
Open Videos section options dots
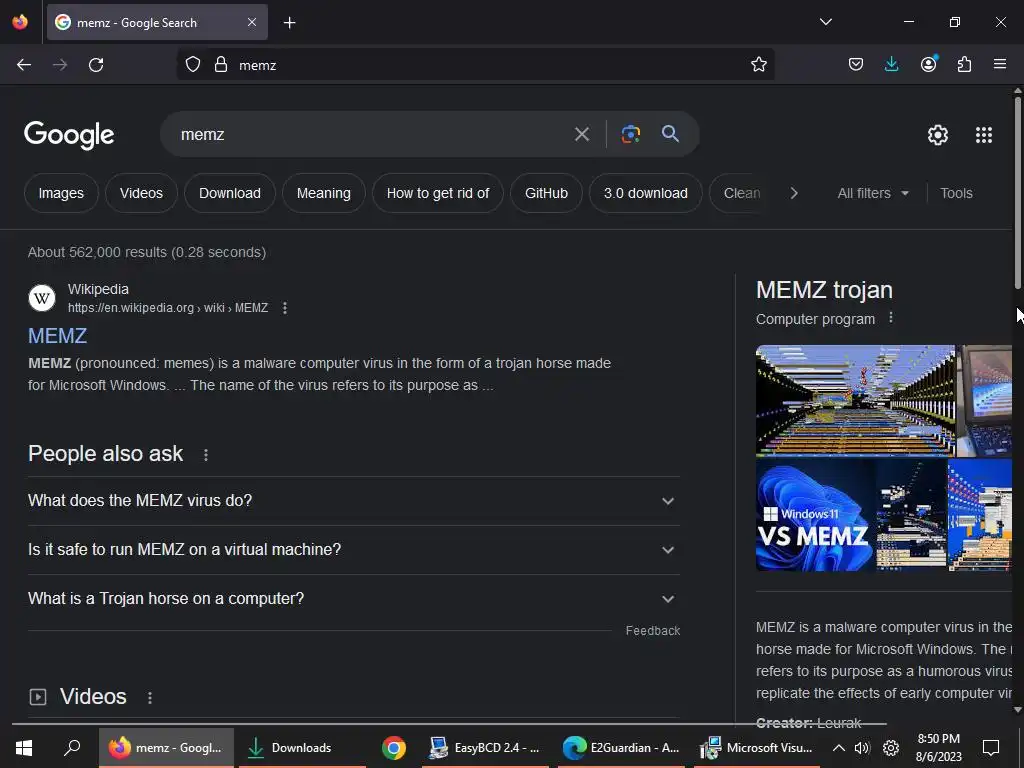[x=150, y=698]
